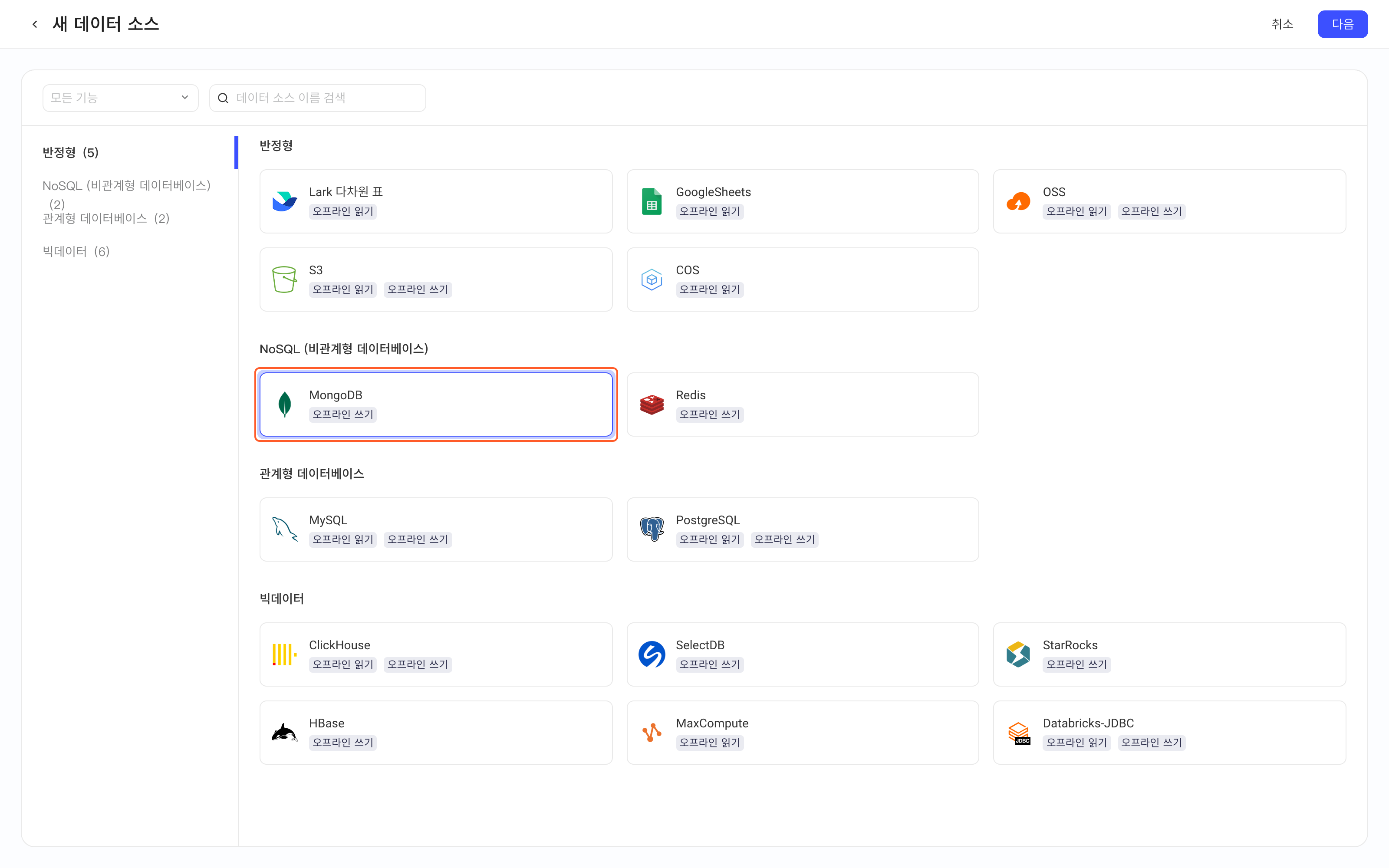Image resolution: width=1389 pixels, height=868 pixels.
Task: Click the OSS 오프라인 쓰기 tag
Action: (x=1152, y=211)
